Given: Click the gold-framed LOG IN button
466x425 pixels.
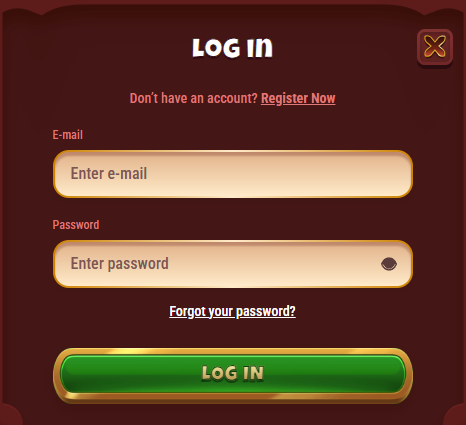Looking at the screenshot, I should click(233, 375).
